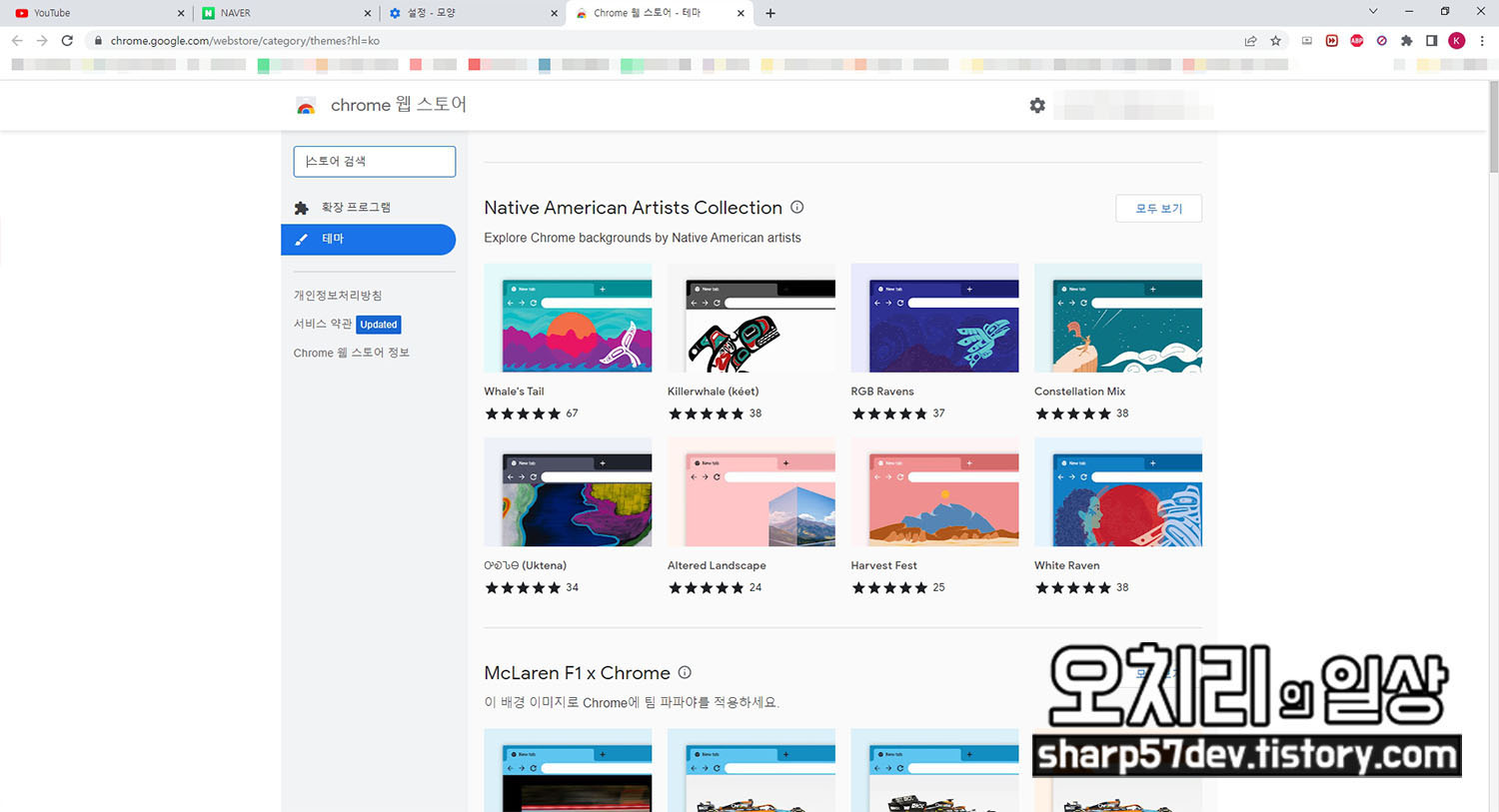Open Whale's Tail theme thumbnail
This screenshot has width=1499, height=812.
(568, 318)
